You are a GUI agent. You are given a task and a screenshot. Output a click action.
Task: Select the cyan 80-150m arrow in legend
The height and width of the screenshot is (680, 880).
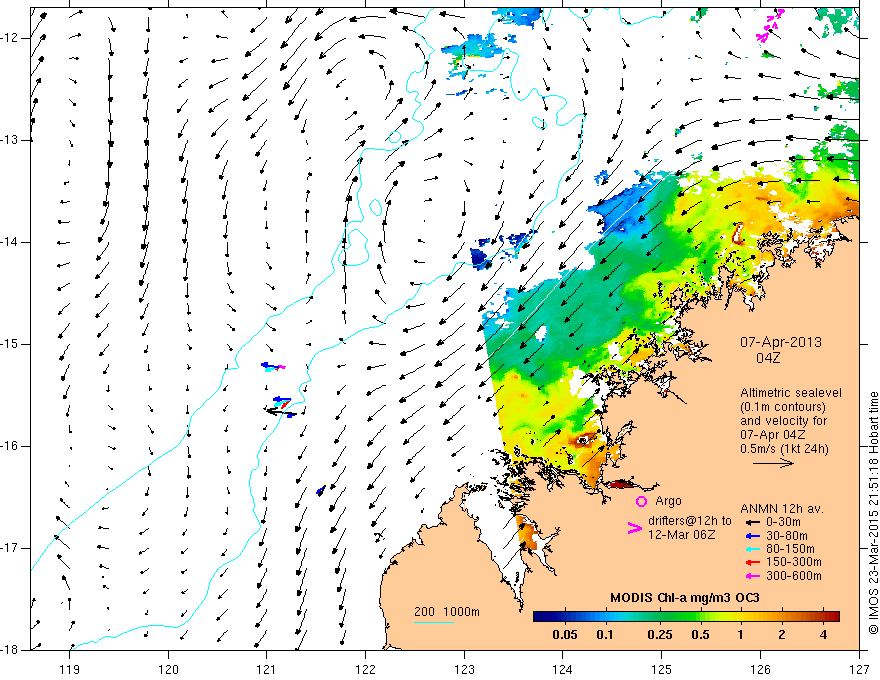tap(753, 549)
